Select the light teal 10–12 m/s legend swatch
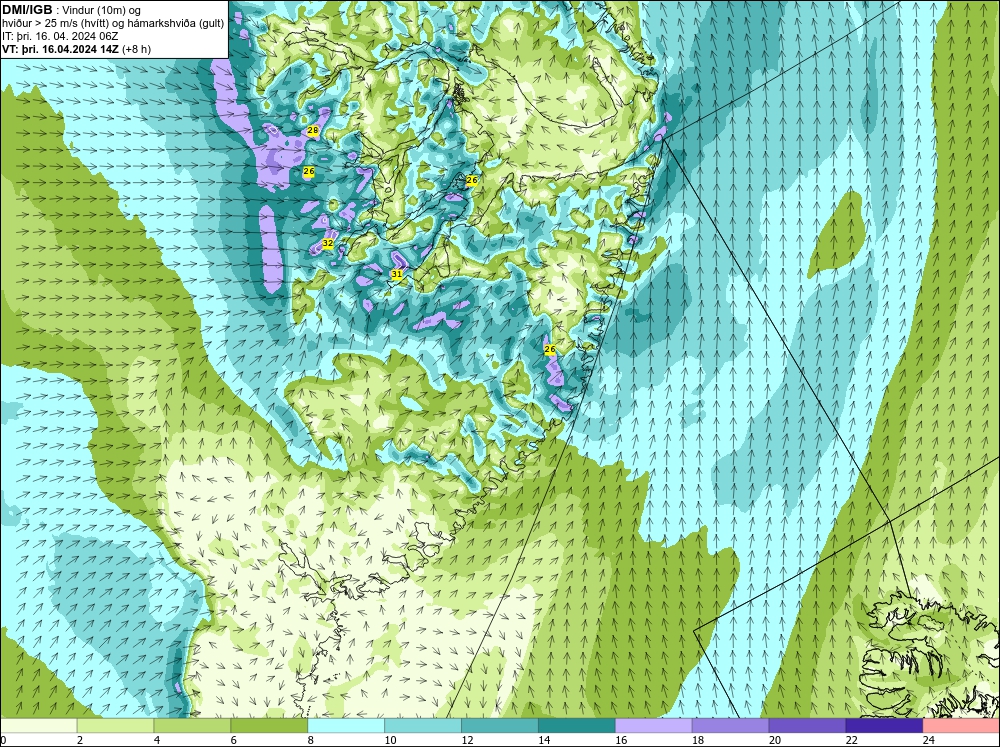This screenshot has height=747, width=1000. click(423, 726)
